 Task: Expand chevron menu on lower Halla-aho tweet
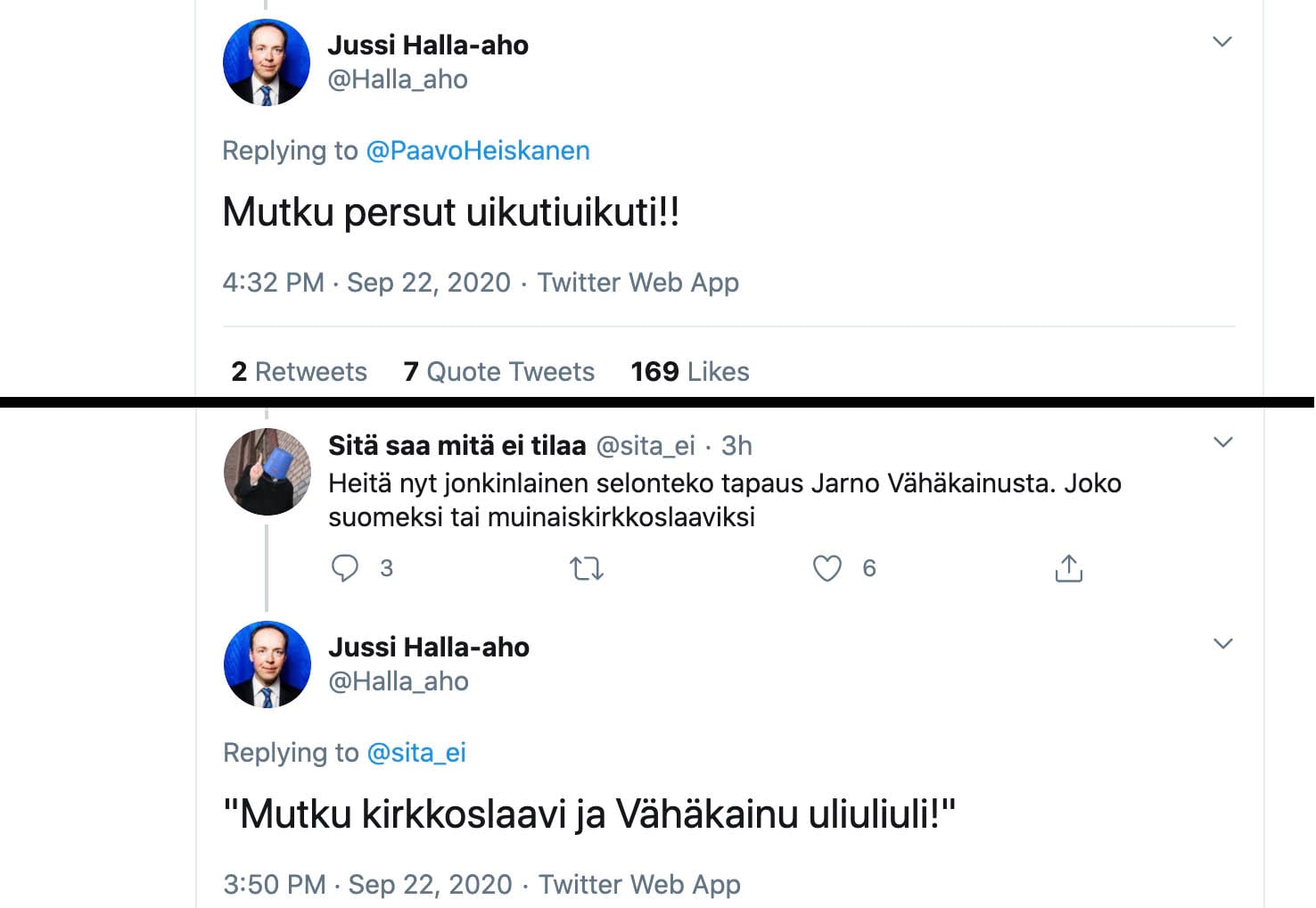pos(1222,644)
